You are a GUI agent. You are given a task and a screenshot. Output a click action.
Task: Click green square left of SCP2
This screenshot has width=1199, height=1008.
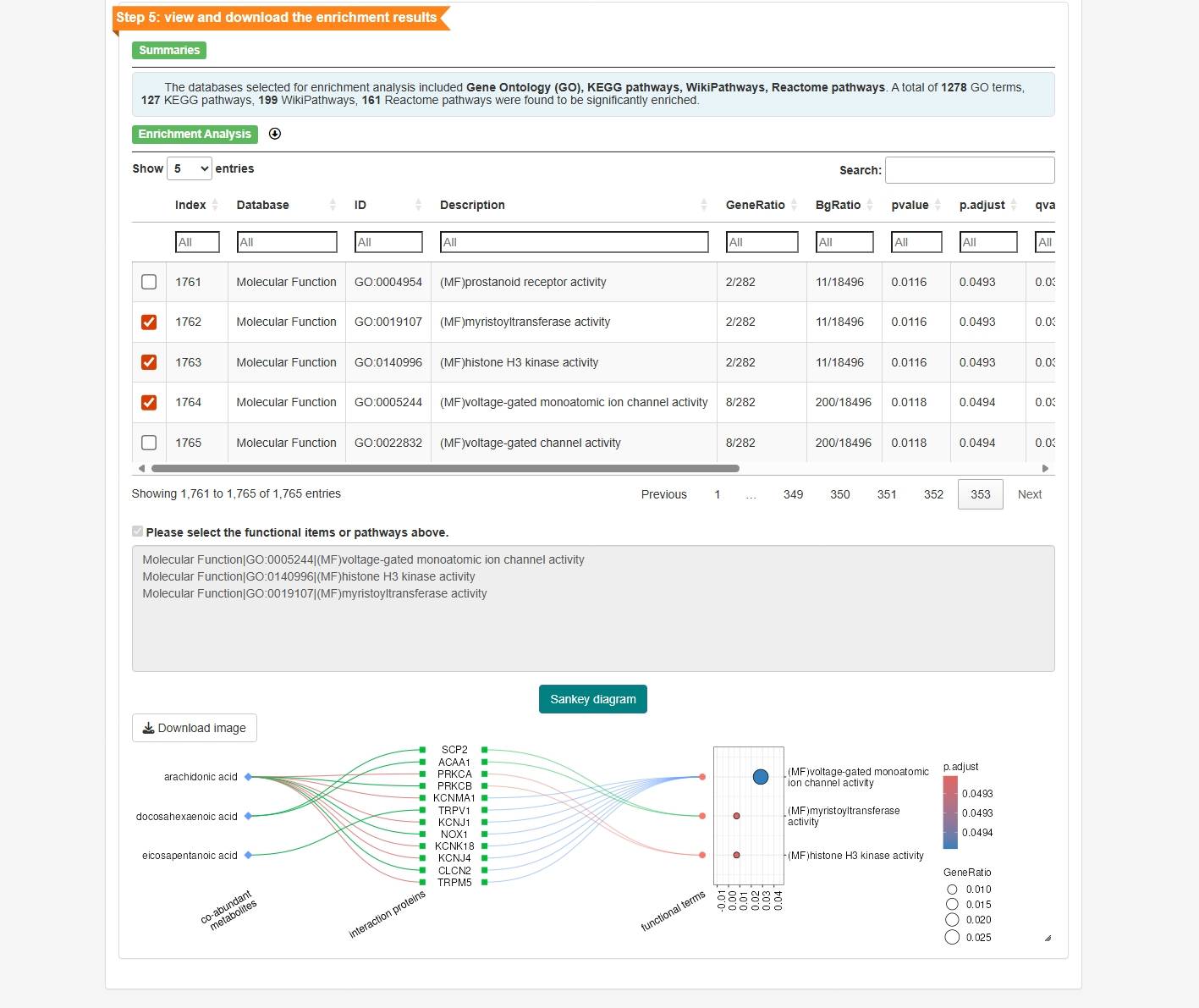(422, 750)
